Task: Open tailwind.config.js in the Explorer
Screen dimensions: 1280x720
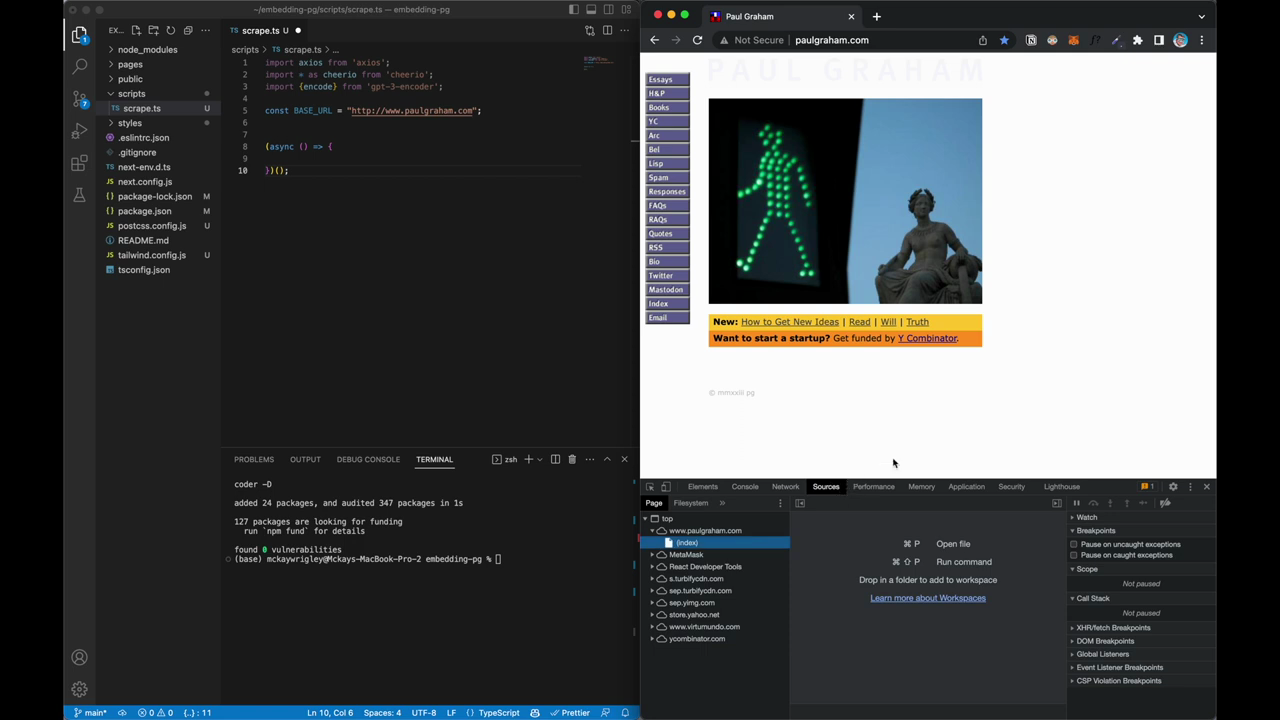Action: tap(152, 255)
